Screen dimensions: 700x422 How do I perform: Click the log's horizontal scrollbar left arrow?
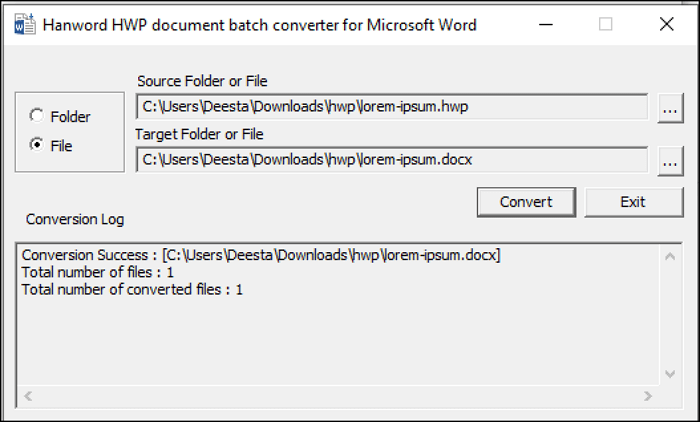(x=28, y=396)
